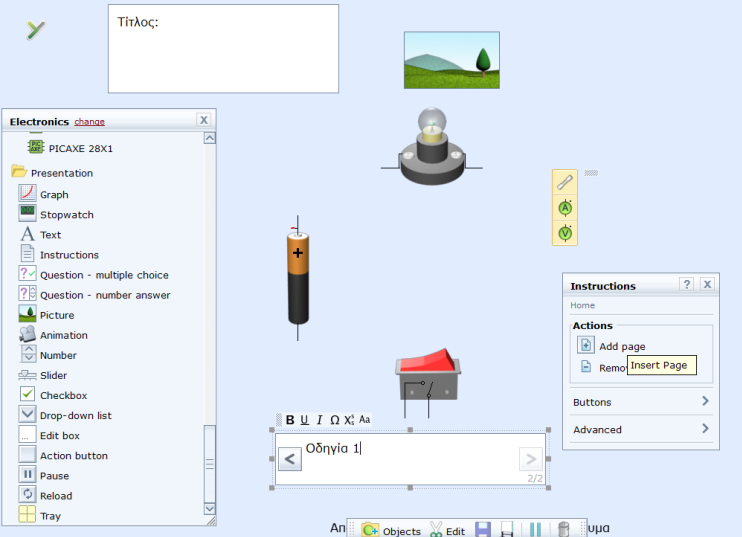The image size is (742, 537).
Task: Select the PICAXE 28X1 chip component
Action: [71, 148]
